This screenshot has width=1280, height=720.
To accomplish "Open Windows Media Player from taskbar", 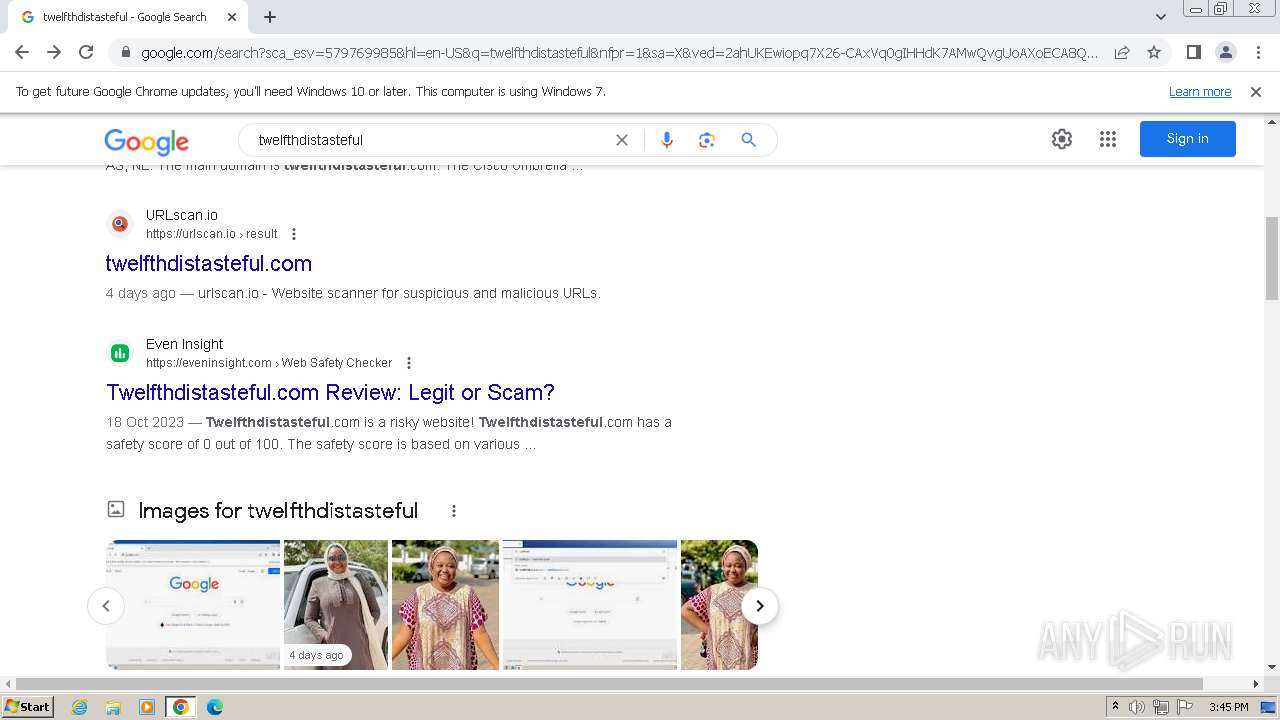I will pos(147,707).
